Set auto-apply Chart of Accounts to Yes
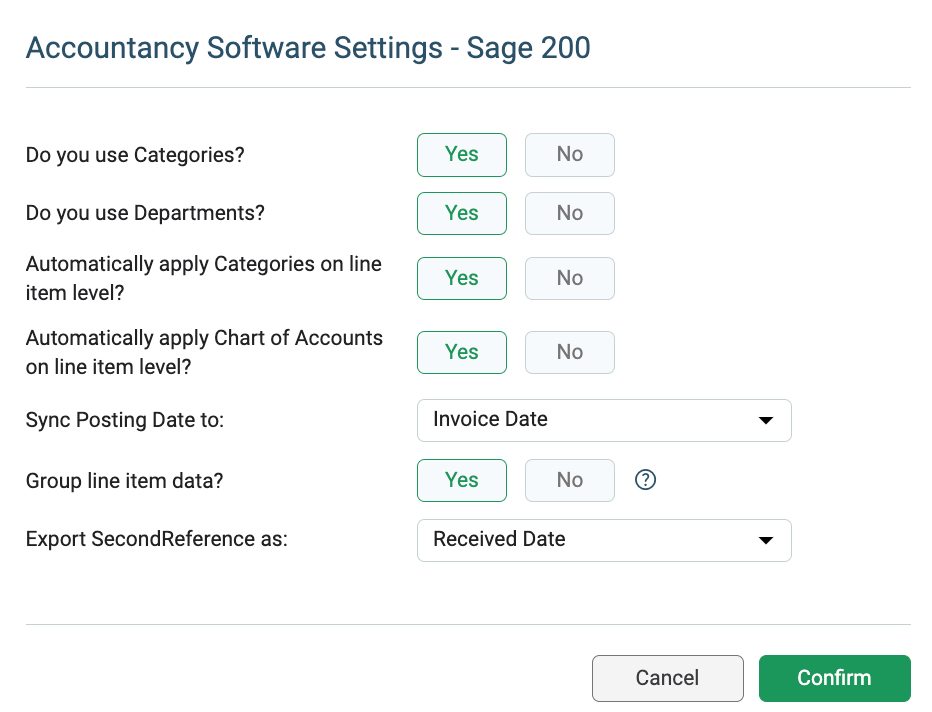Image resolution: width=932 pixels, height=712 pixels. [x=462, y=352]
